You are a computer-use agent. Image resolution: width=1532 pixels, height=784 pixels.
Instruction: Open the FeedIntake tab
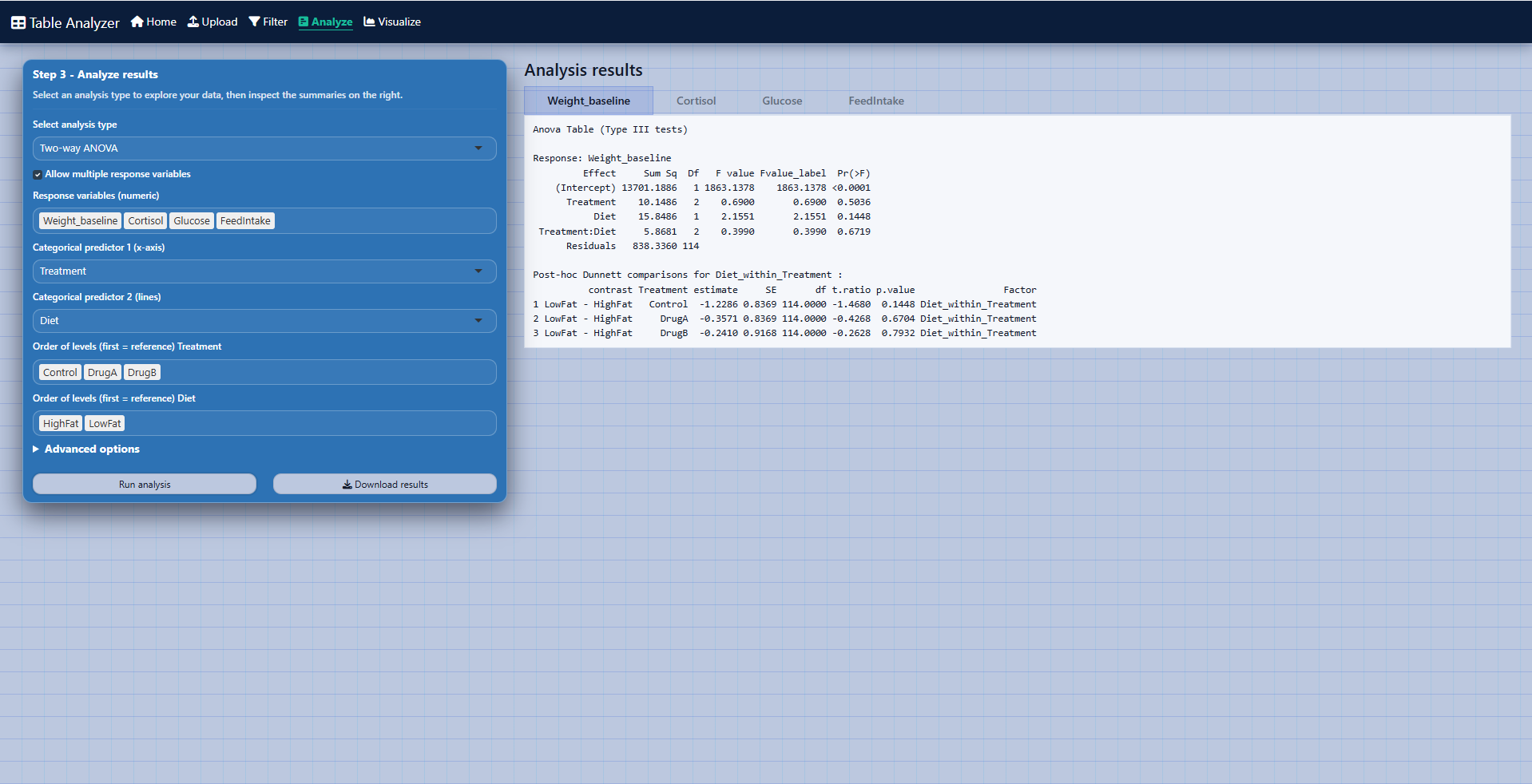(876, 101)
